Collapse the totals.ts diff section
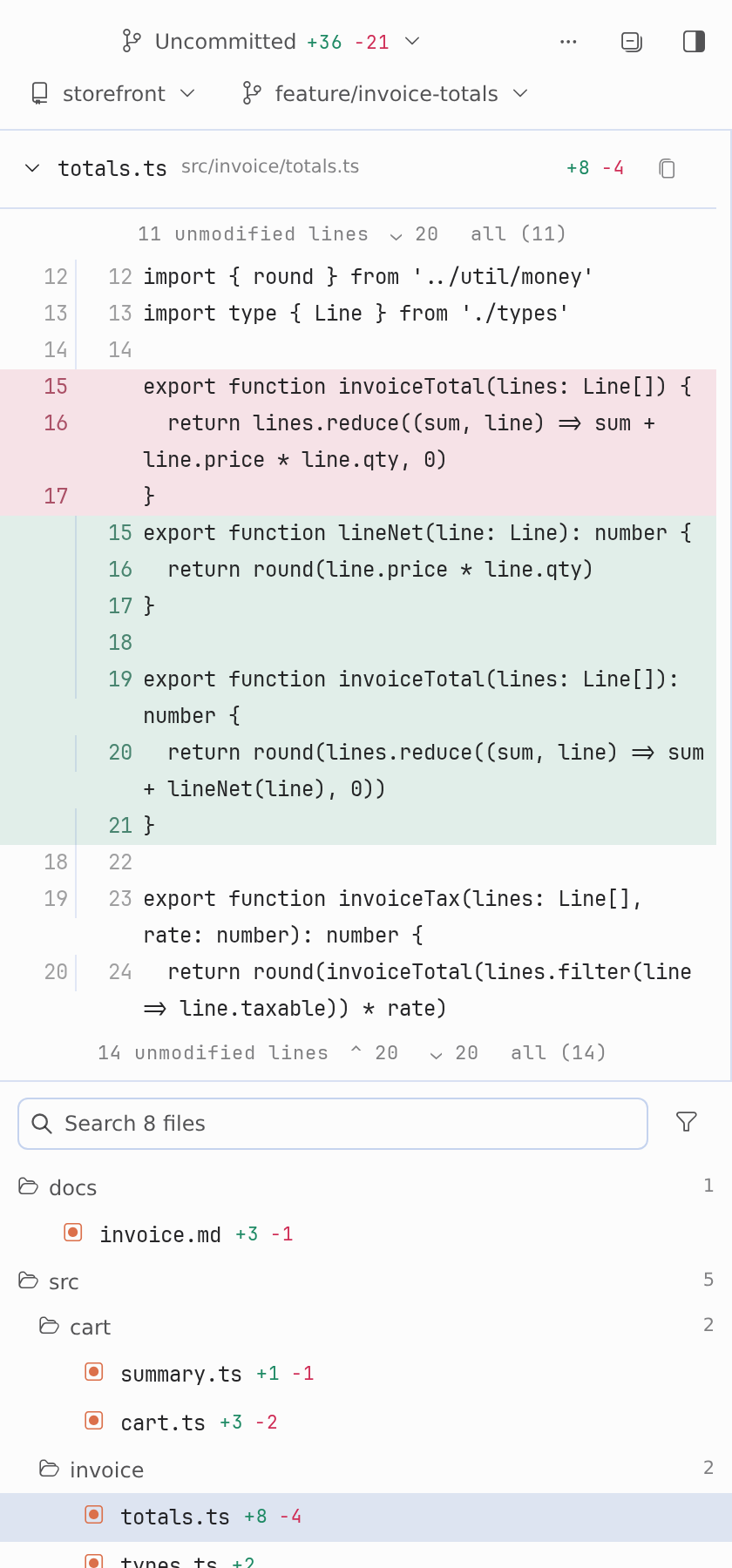Image resolution: width=732 pixels, height=1568 pixels. point(32,168)
